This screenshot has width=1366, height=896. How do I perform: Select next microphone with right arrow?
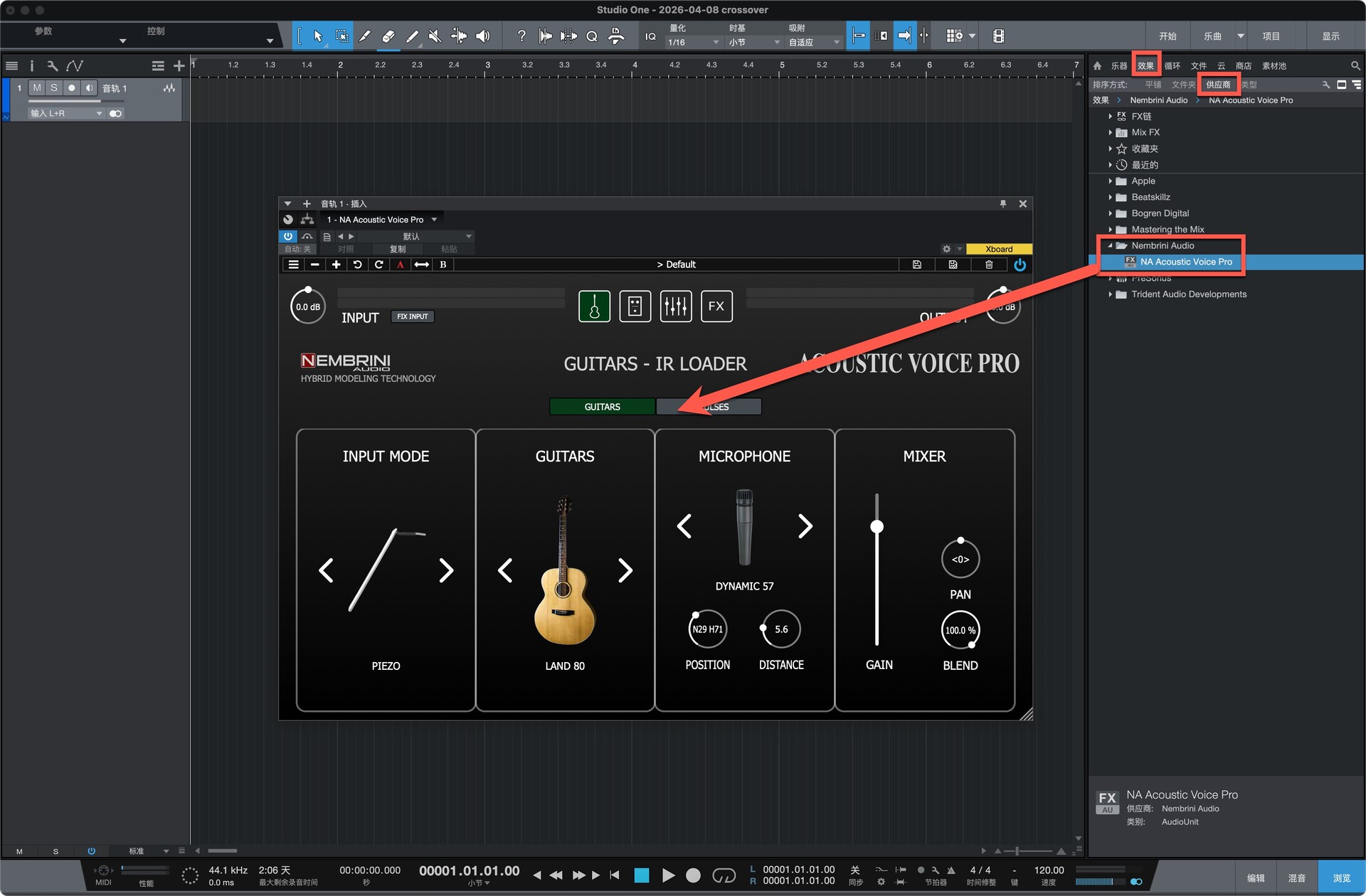(805, 526)
